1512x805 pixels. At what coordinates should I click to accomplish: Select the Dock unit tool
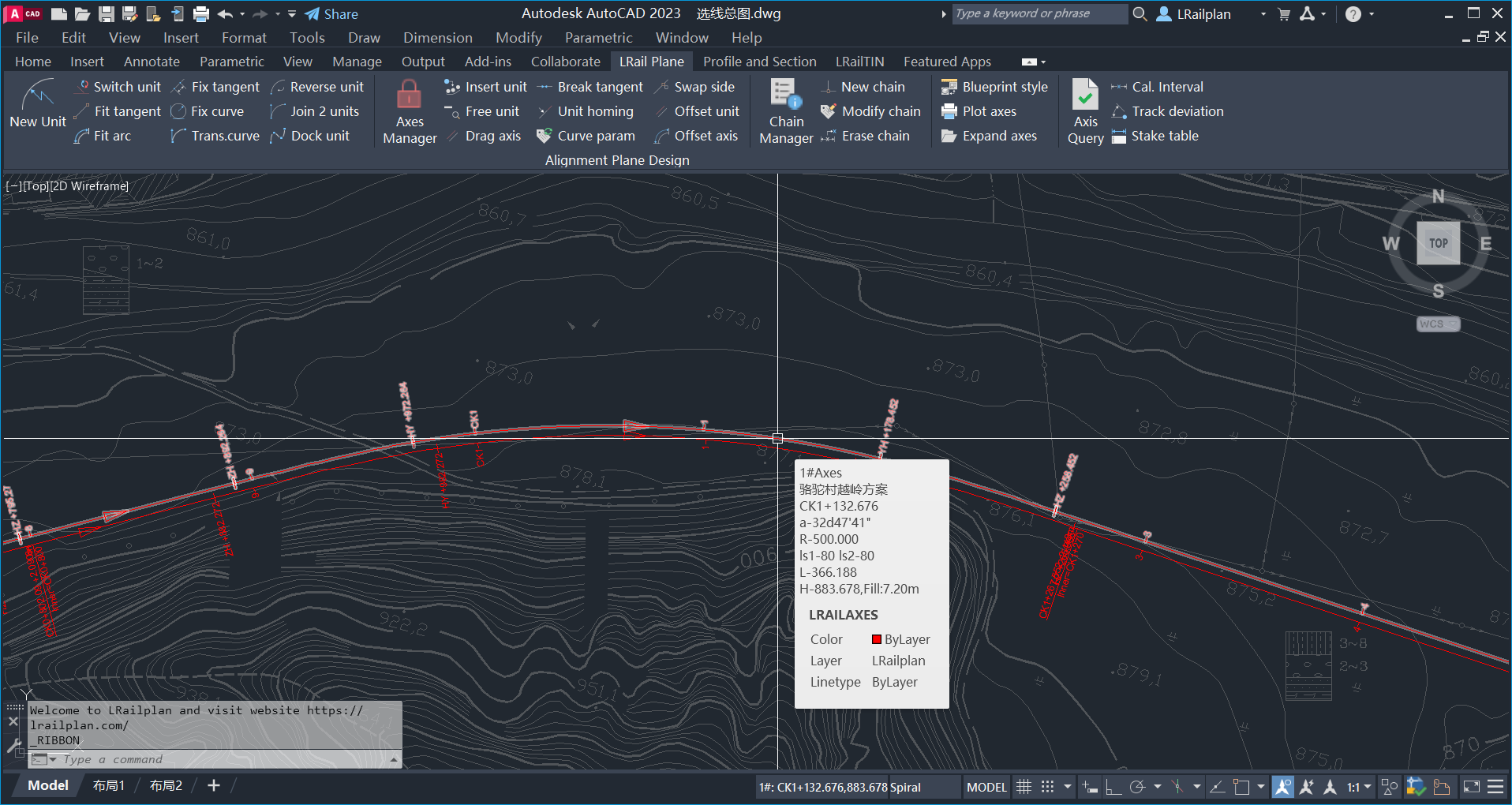click(310, 136)
